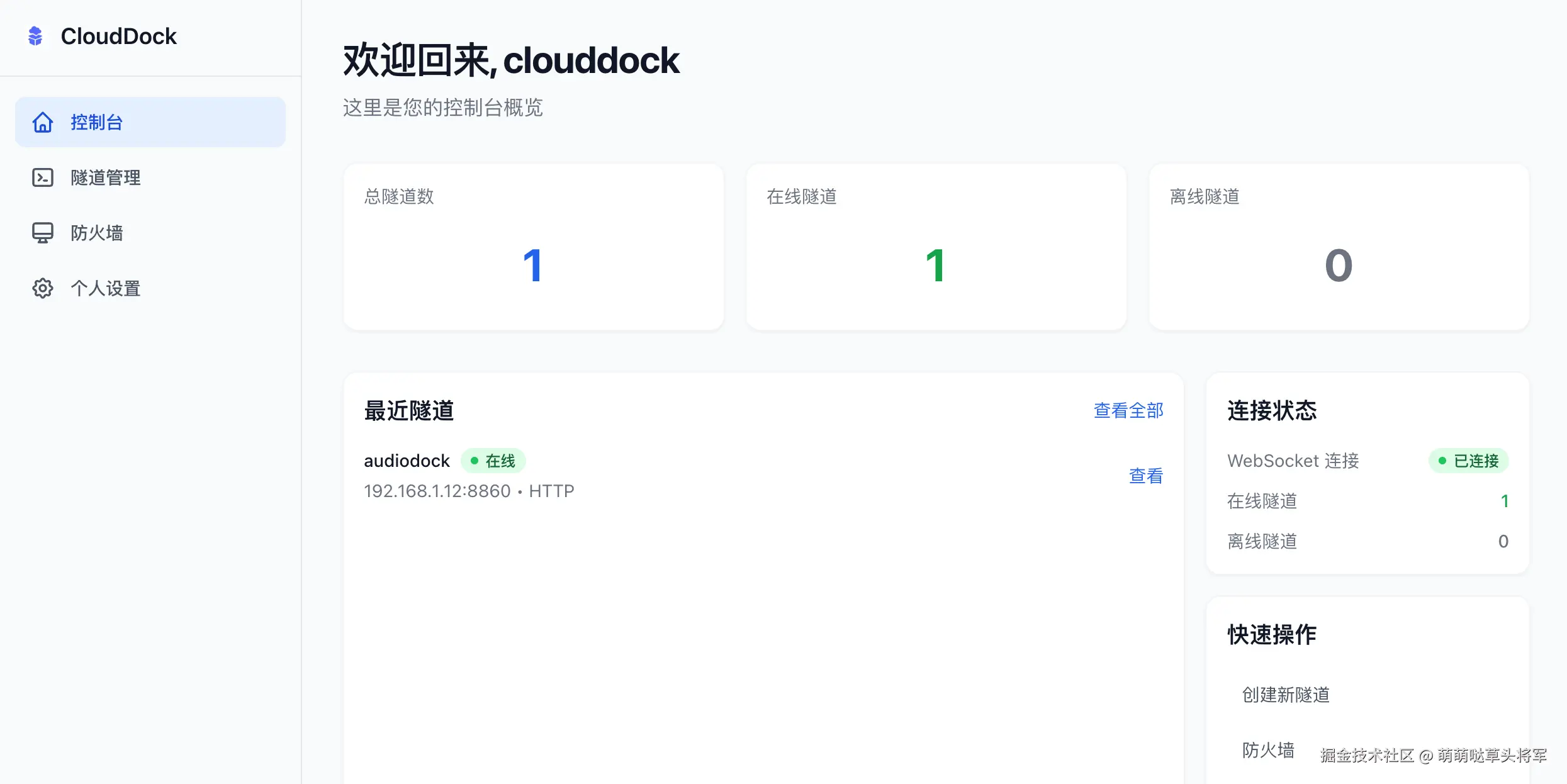
Task: Click the green online dot beside audiodock
Action: 475,461
